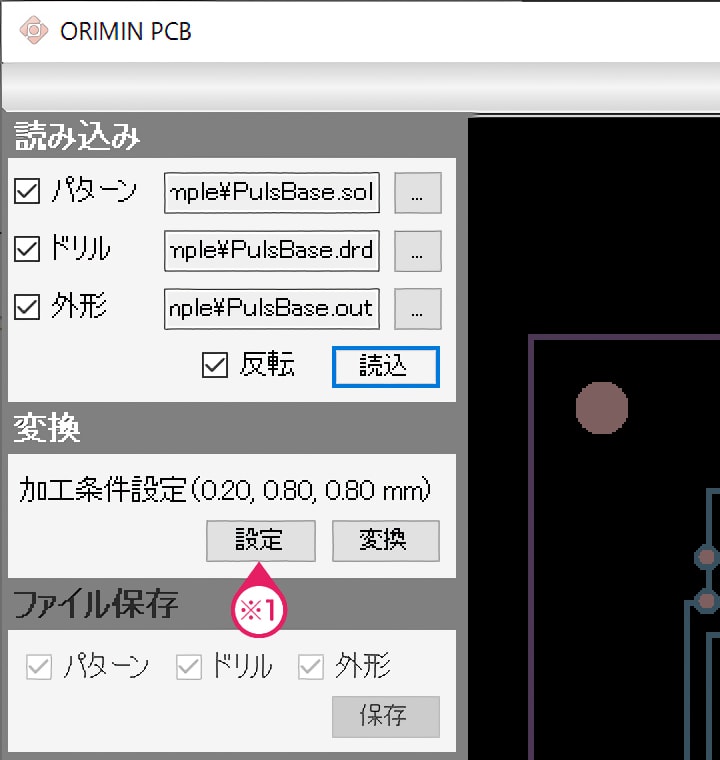Browse for the pattern file
The image size is (720, 760).
point(417,194)
